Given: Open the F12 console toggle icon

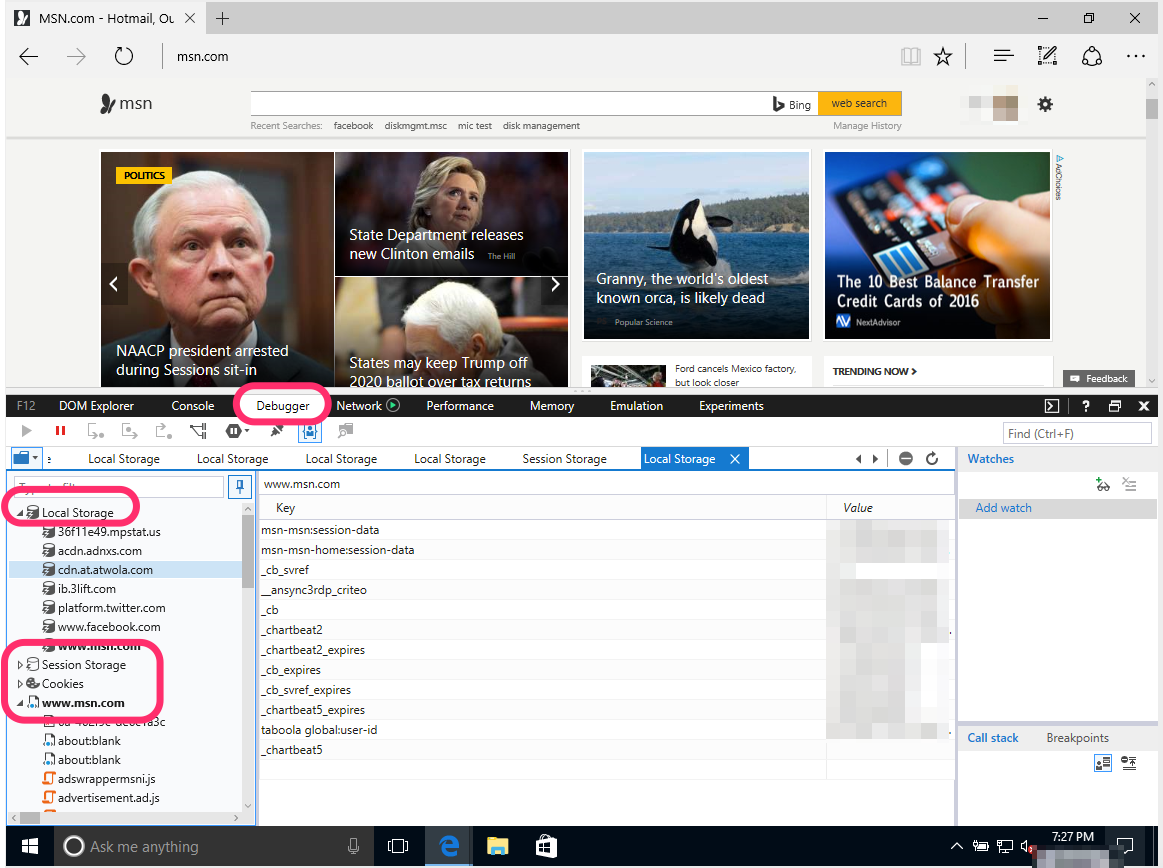Looking at the screenshot, I should pos(1052,406).
